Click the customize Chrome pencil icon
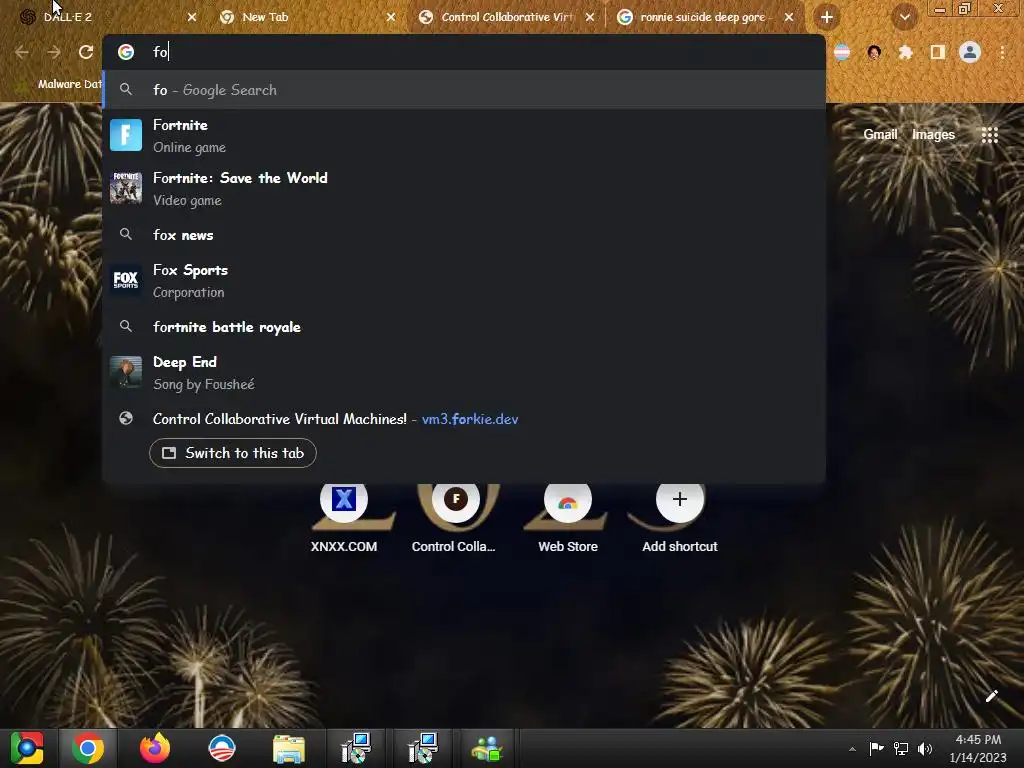This screenshot has height=768, width=1024. (x=991, y=696)
